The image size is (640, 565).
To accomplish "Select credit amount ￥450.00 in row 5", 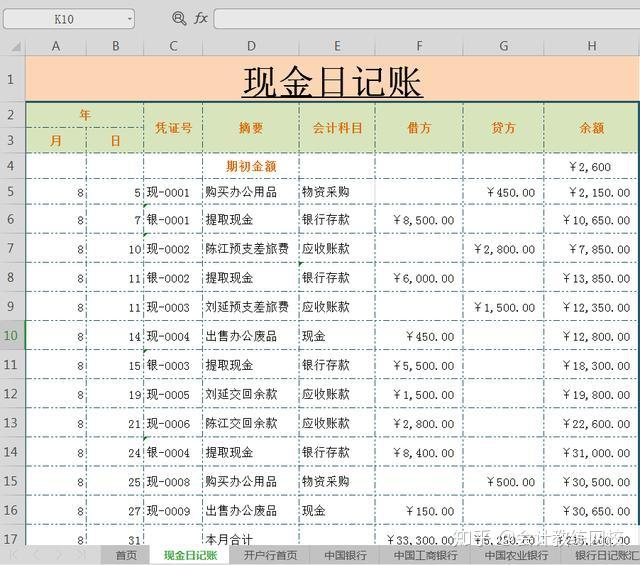I will pos(504,192).
